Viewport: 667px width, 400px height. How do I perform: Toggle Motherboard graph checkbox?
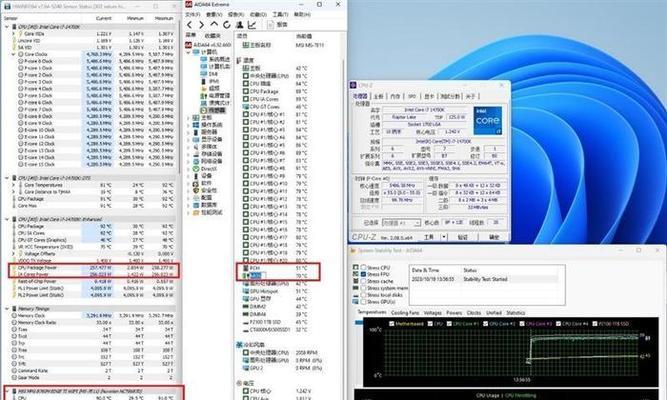392,323
